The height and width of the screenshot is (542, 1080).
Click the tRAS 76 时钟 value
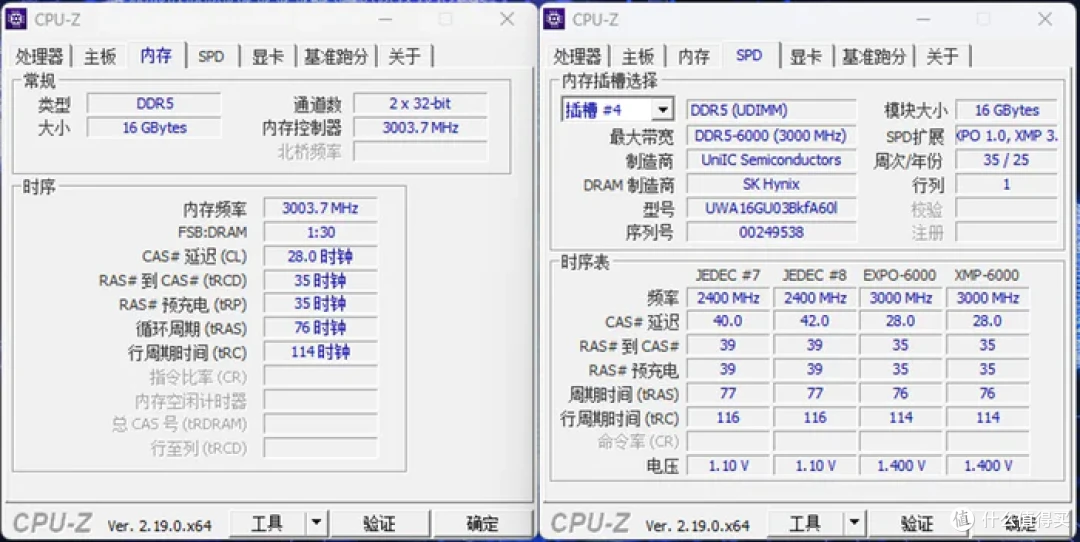tap(320, 328)
